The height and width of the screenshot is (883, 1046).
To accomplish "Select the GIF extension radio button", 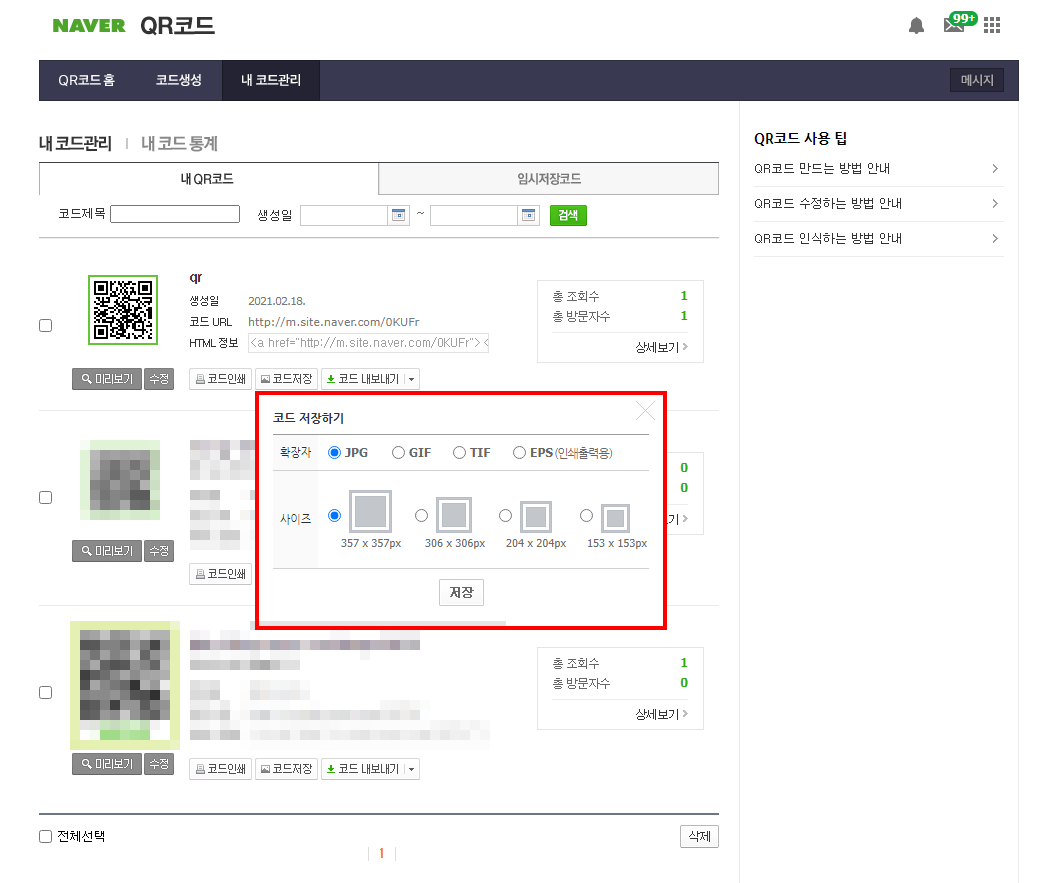I will [398, 453].
